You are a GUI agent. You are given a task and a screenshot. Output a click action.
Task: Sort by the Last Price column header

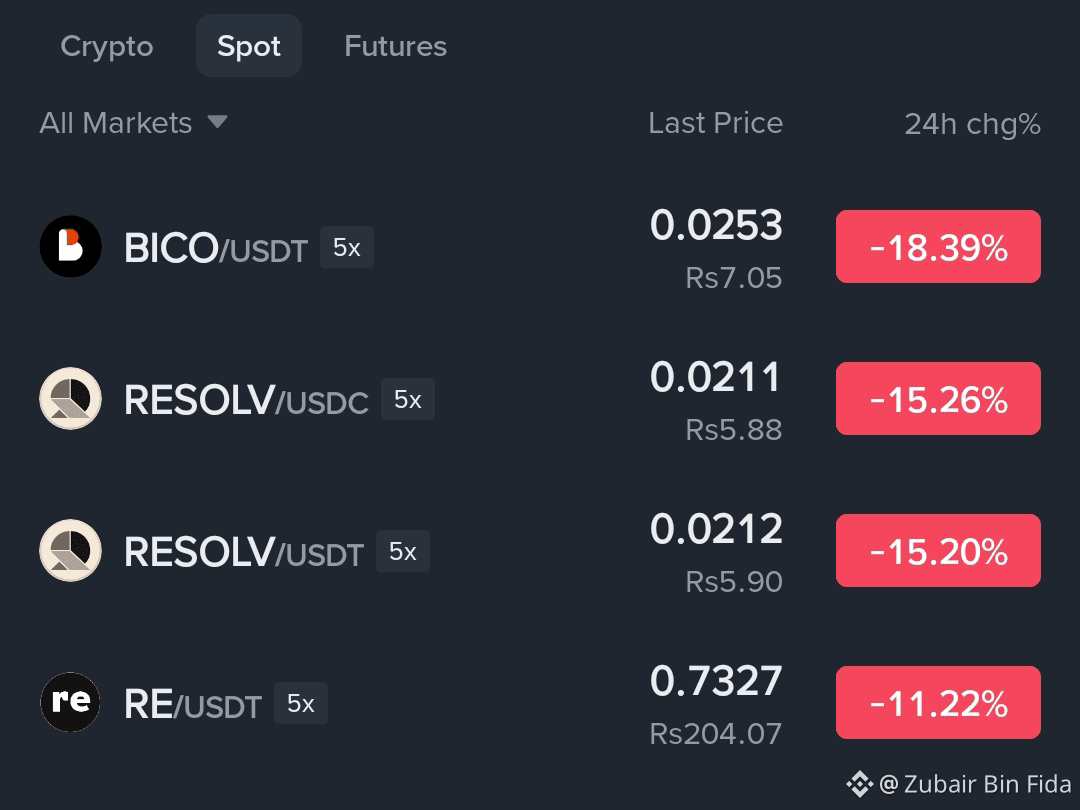coord(716,123)
